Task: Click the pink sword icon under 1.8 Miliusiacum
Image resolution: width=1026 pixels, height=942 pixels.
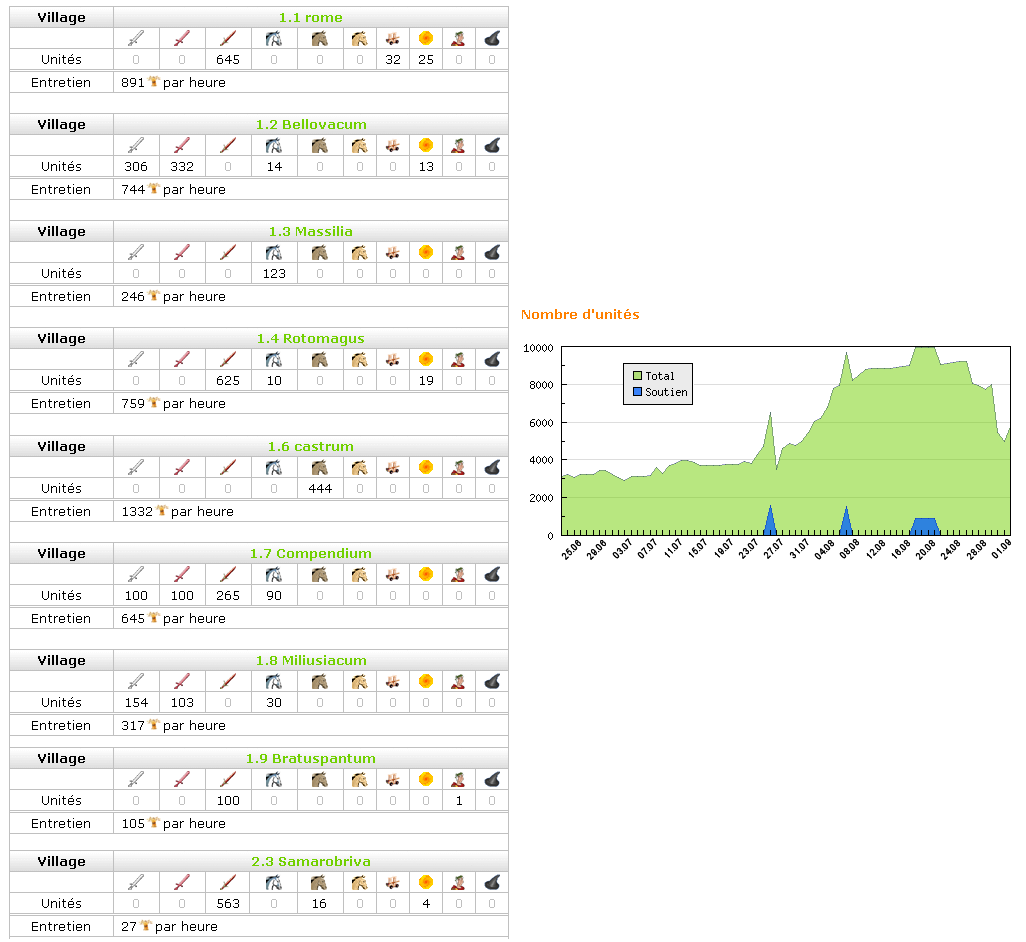Action: click(x=182, y=682)
